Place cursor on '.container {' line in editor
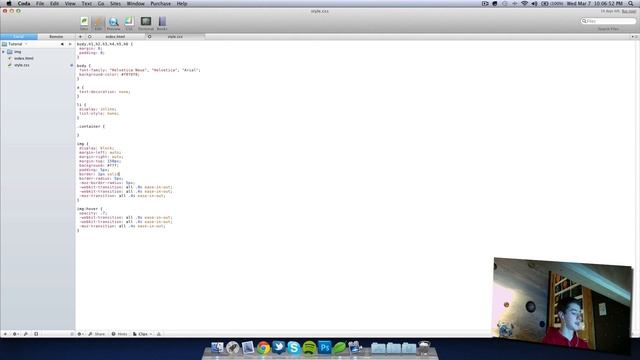This screenshot has height=360, width=640. (x=91, y=127)
